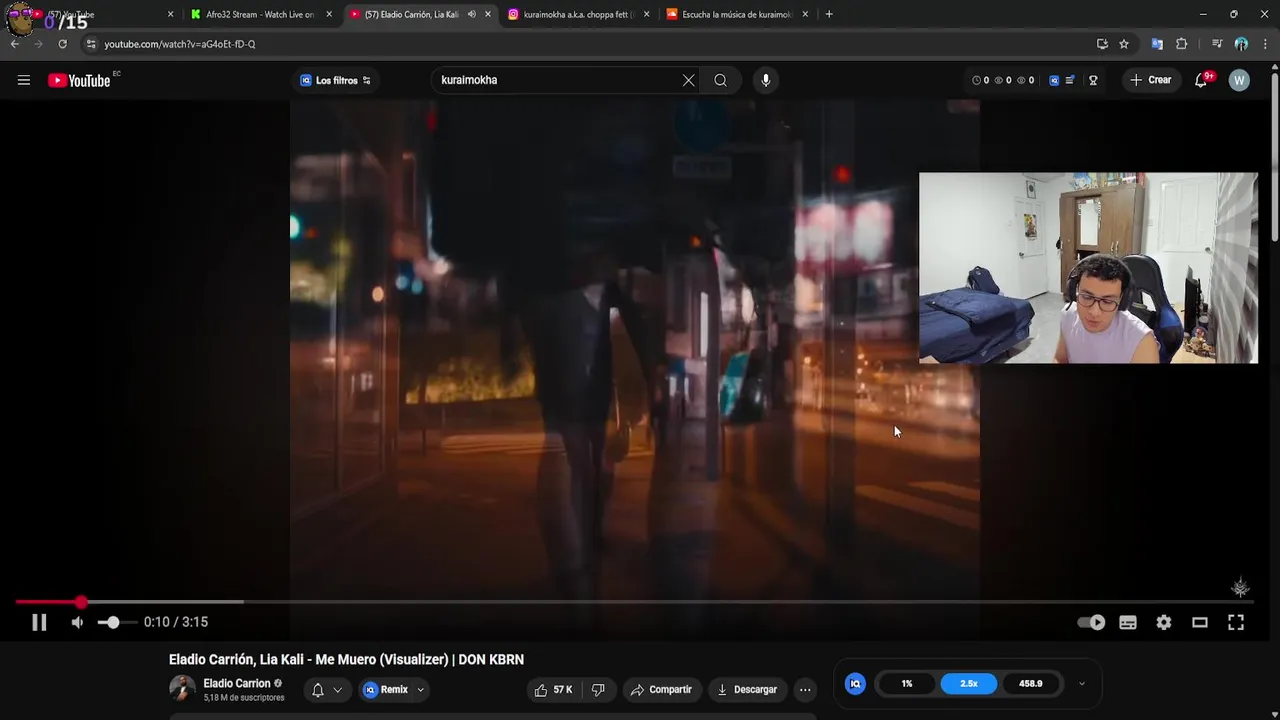Screen dimensions: 1280x720
Task: Open the notification bell subscription options
Action: coord(327,690)
